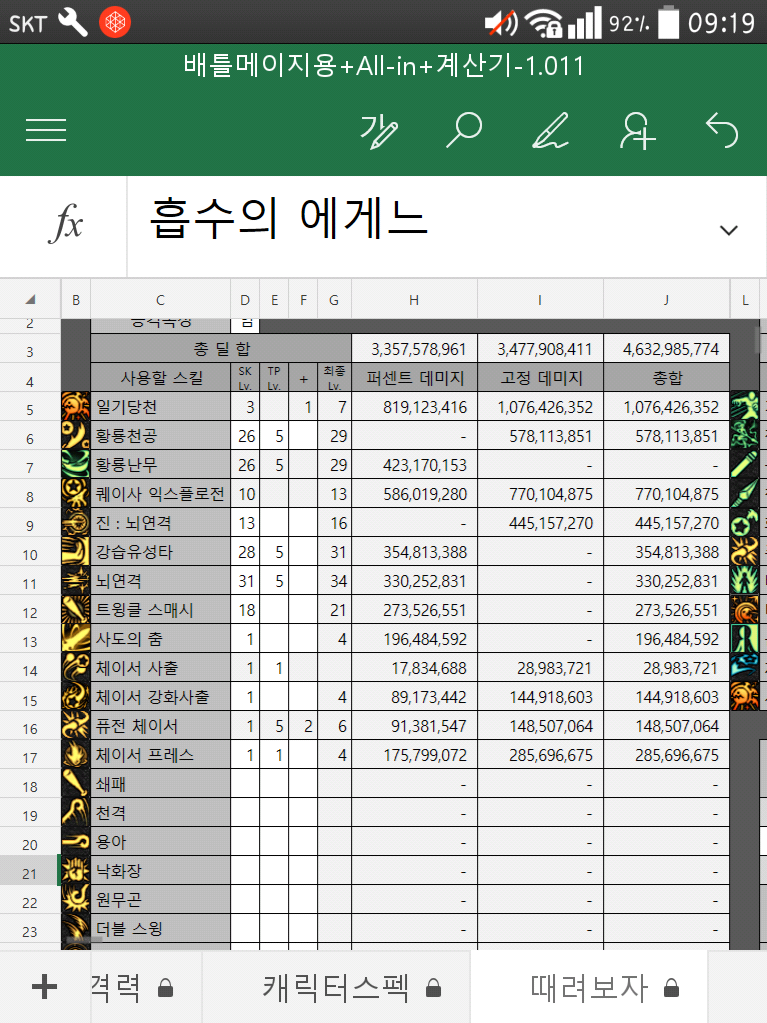This screenshot has height=1023, width=767.
Task: Tap the select-all corner triangle
Action: point(30,299)
